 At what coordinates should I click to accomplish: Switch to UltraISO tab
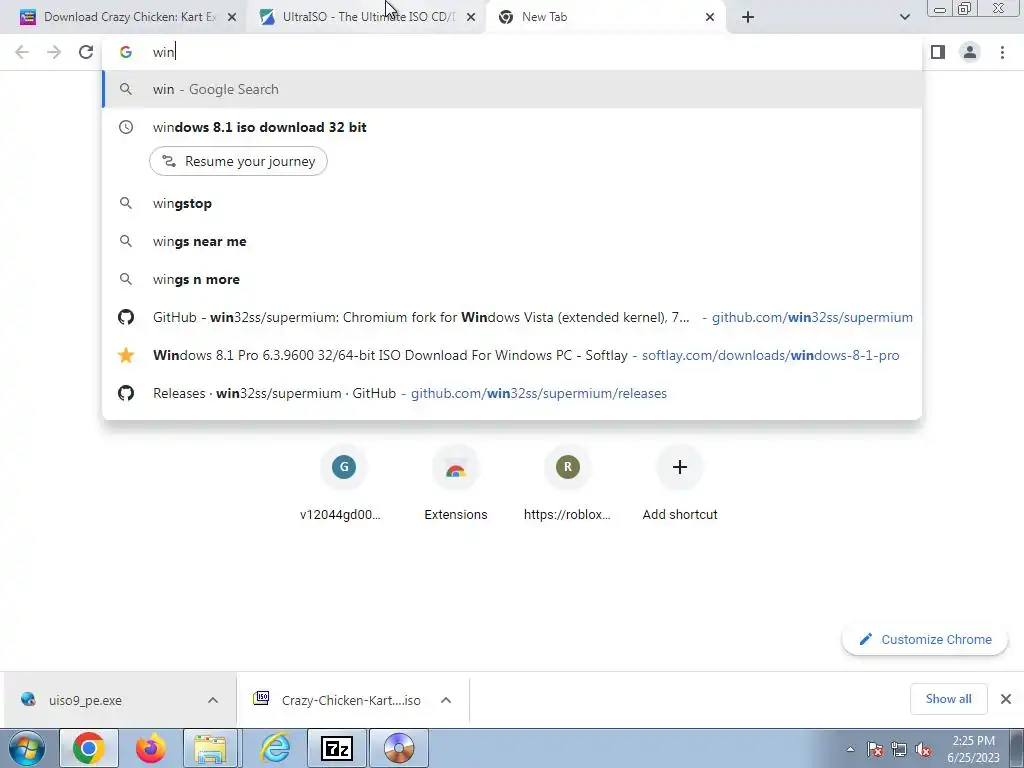point(366,17)
